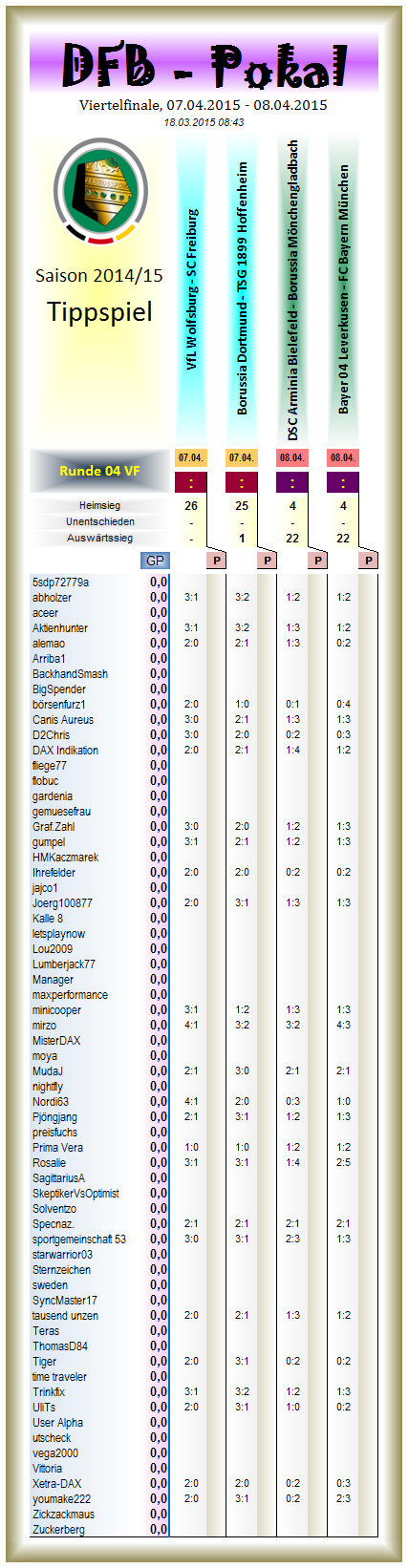Image resolution: width=408 pixels, height=1568 pixels.
Task: Select user tausend unzen
Action: tap(65, 1315)
